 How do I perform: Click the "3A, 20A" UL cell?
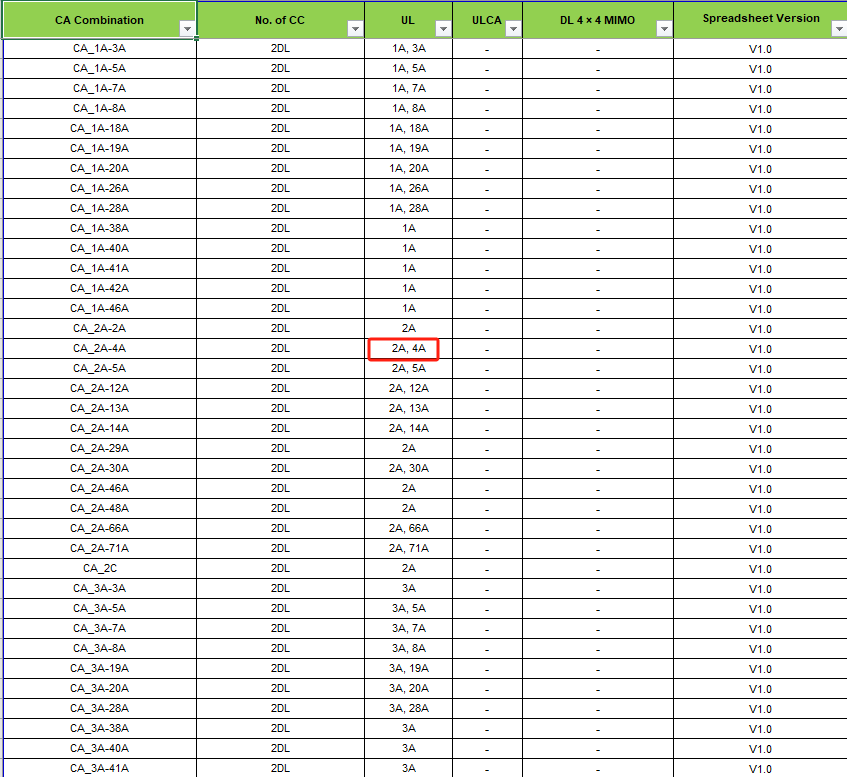[408, 688]
